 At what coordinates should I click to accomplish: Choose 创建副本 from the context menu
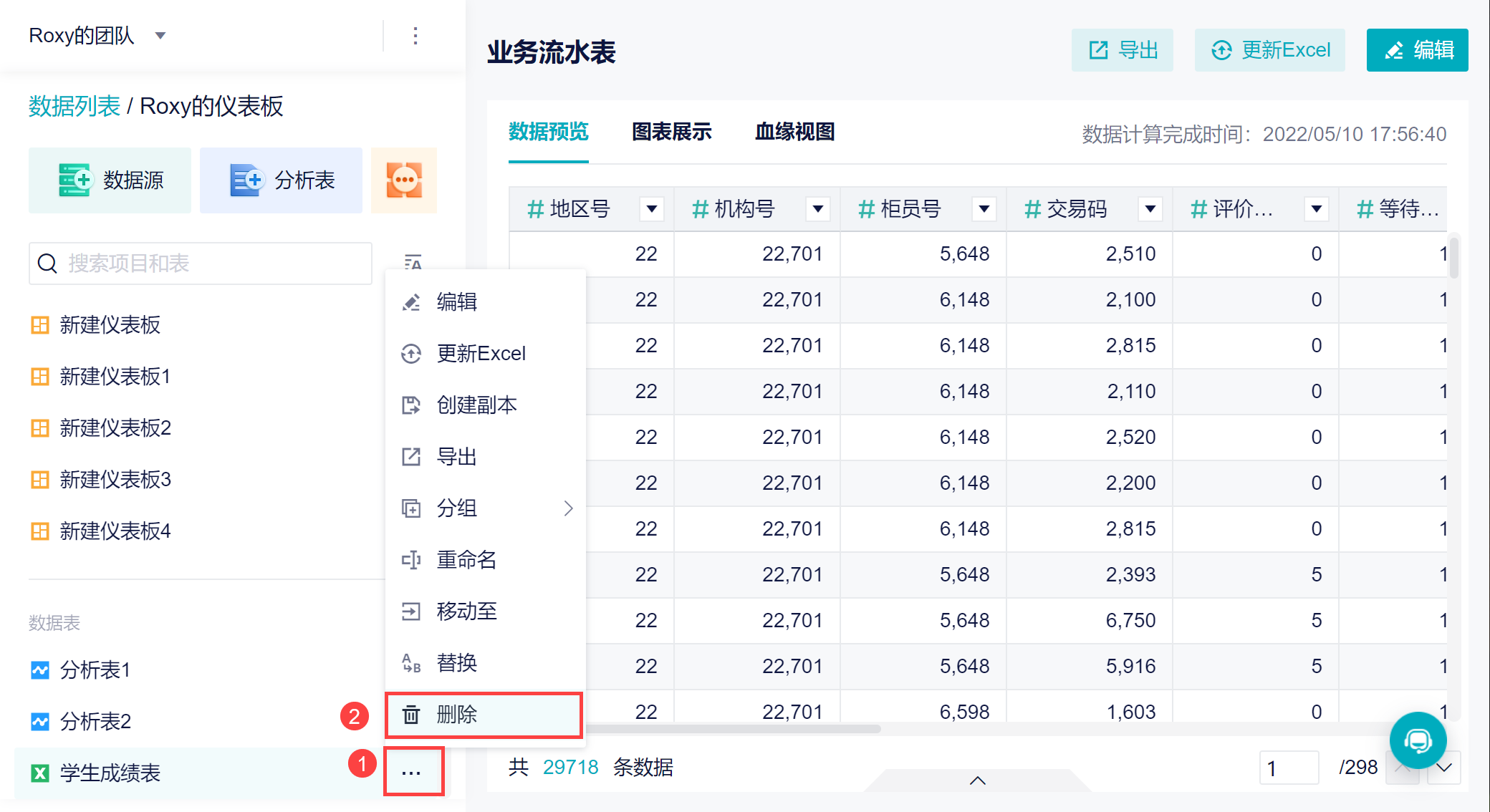coord(476,405)
